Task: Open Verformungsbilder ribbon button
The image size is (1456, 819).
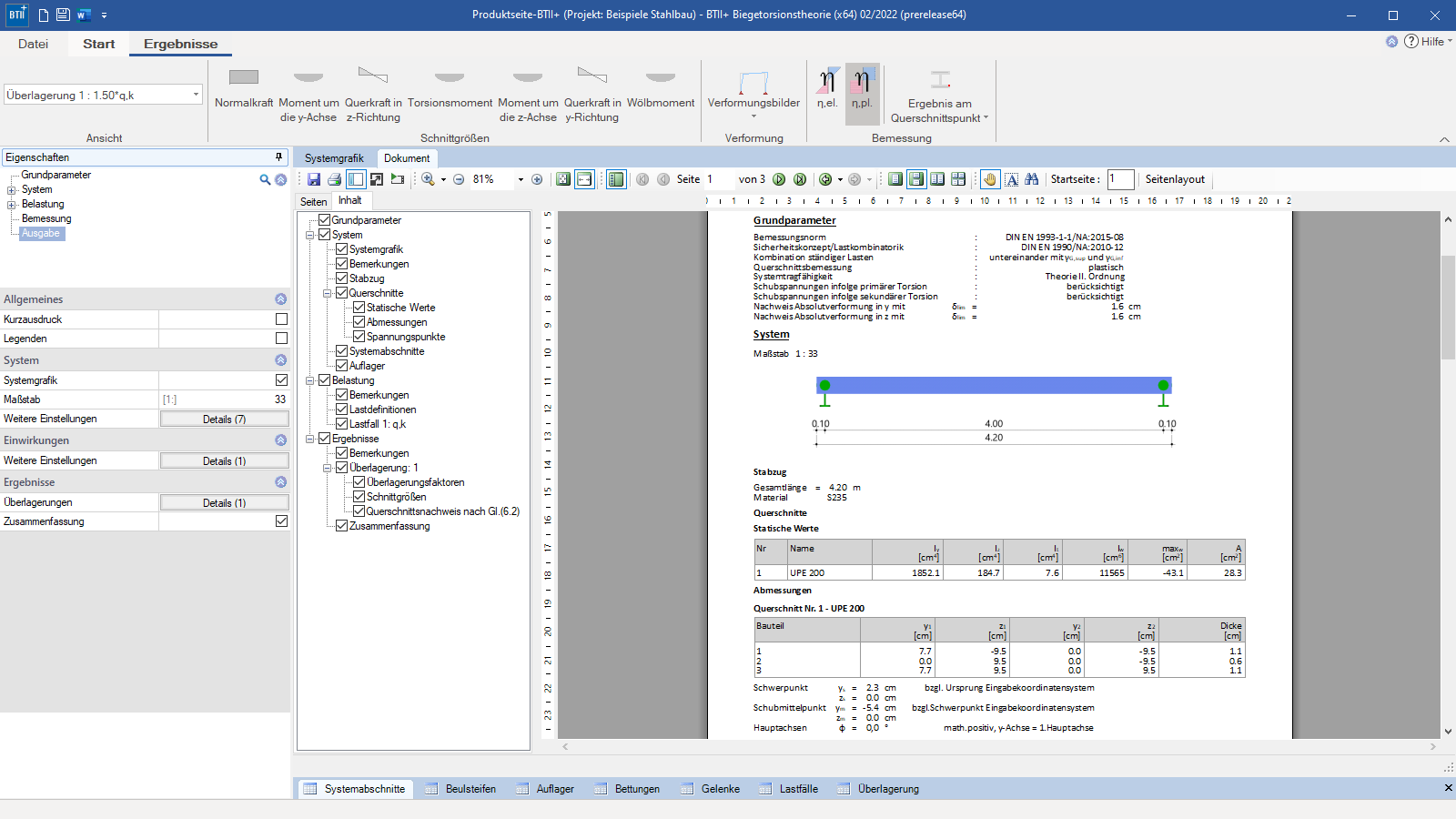Action: pos(753,93)
